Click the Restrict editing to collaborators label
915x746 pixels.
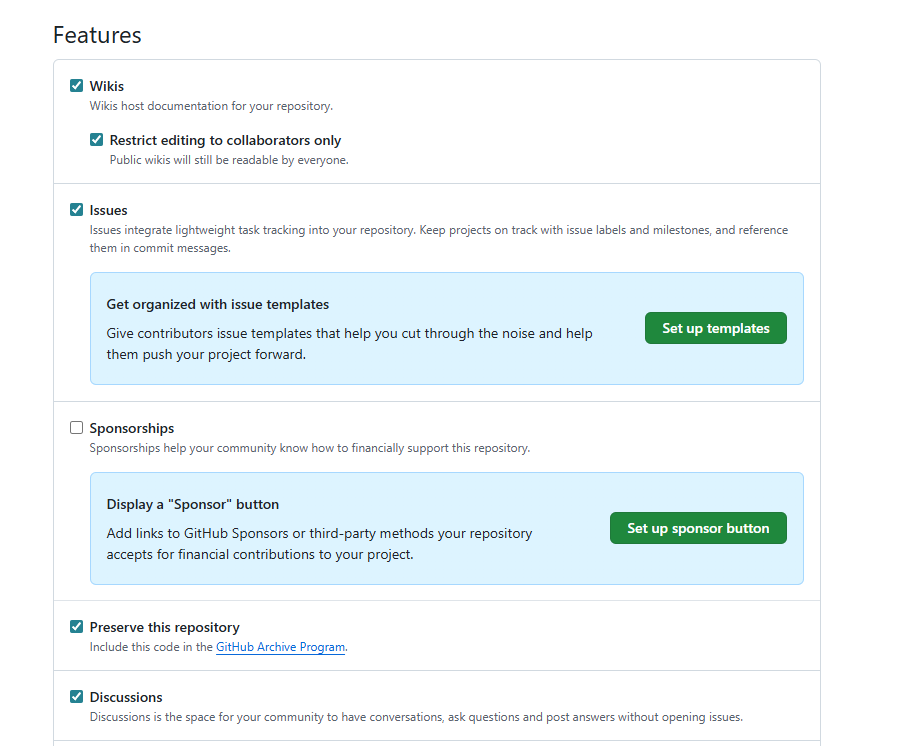(225, 141)
